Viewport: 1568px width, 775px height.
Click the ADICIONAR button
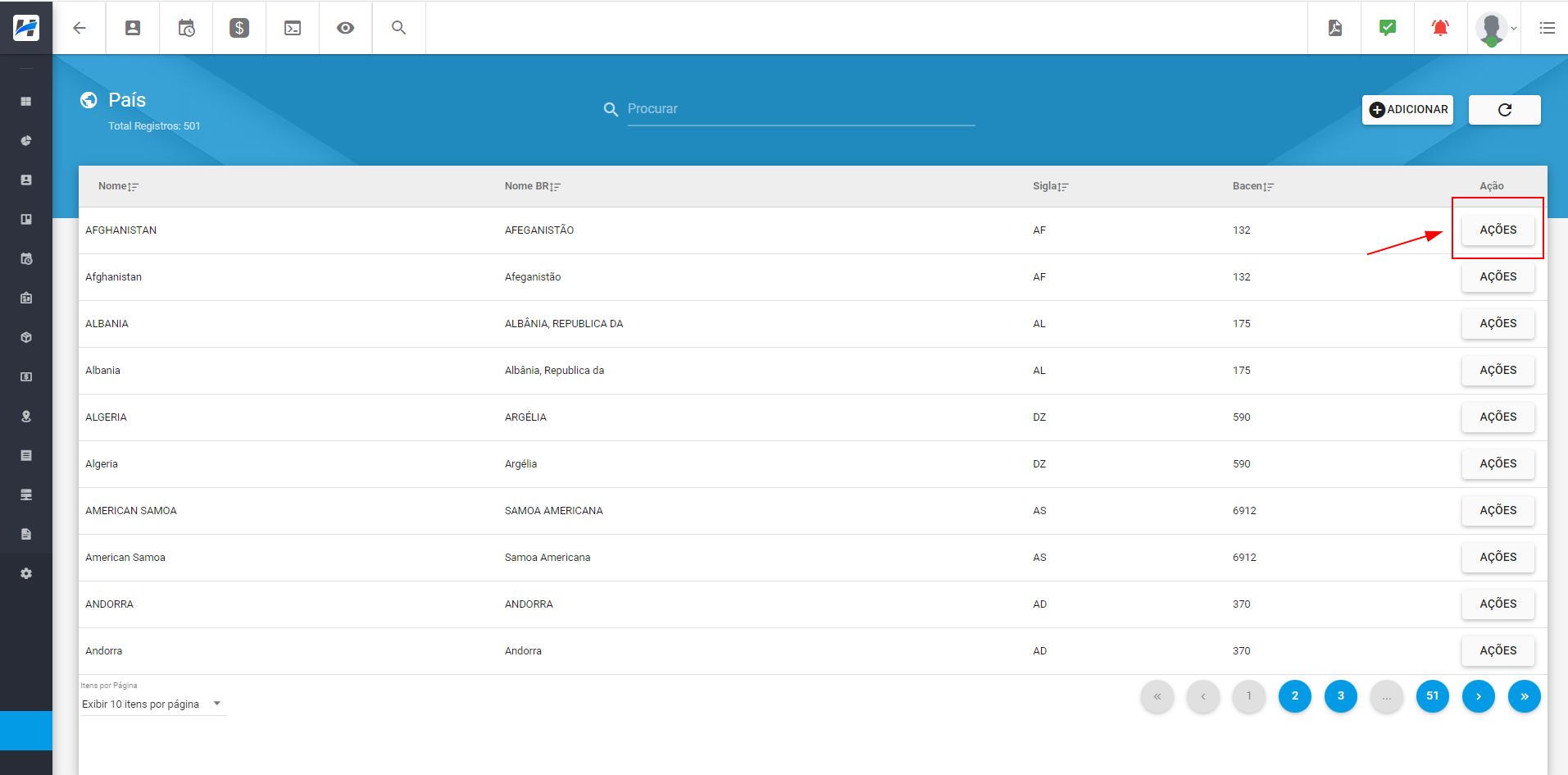(x=1407, y=110)
